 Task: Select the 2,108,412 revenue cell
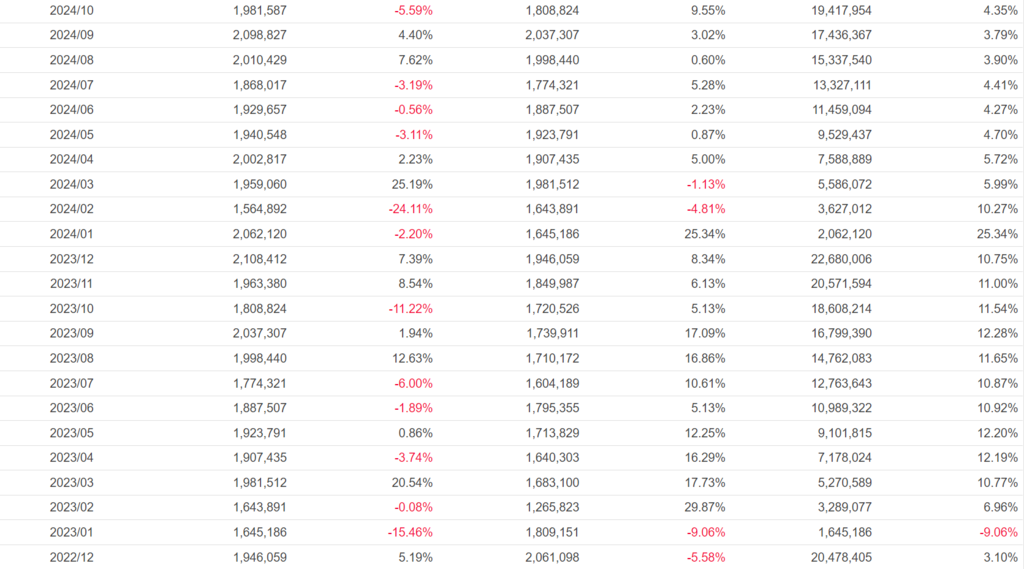click(263, 259)
